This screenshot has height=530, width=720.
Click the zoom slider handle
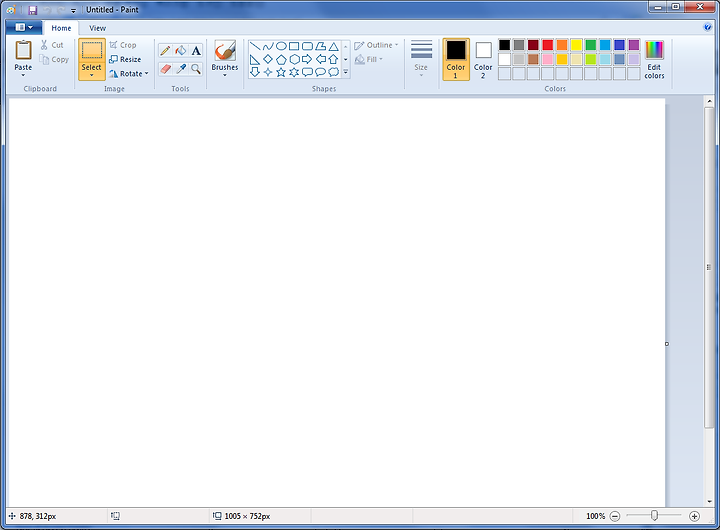pos(654,516)
